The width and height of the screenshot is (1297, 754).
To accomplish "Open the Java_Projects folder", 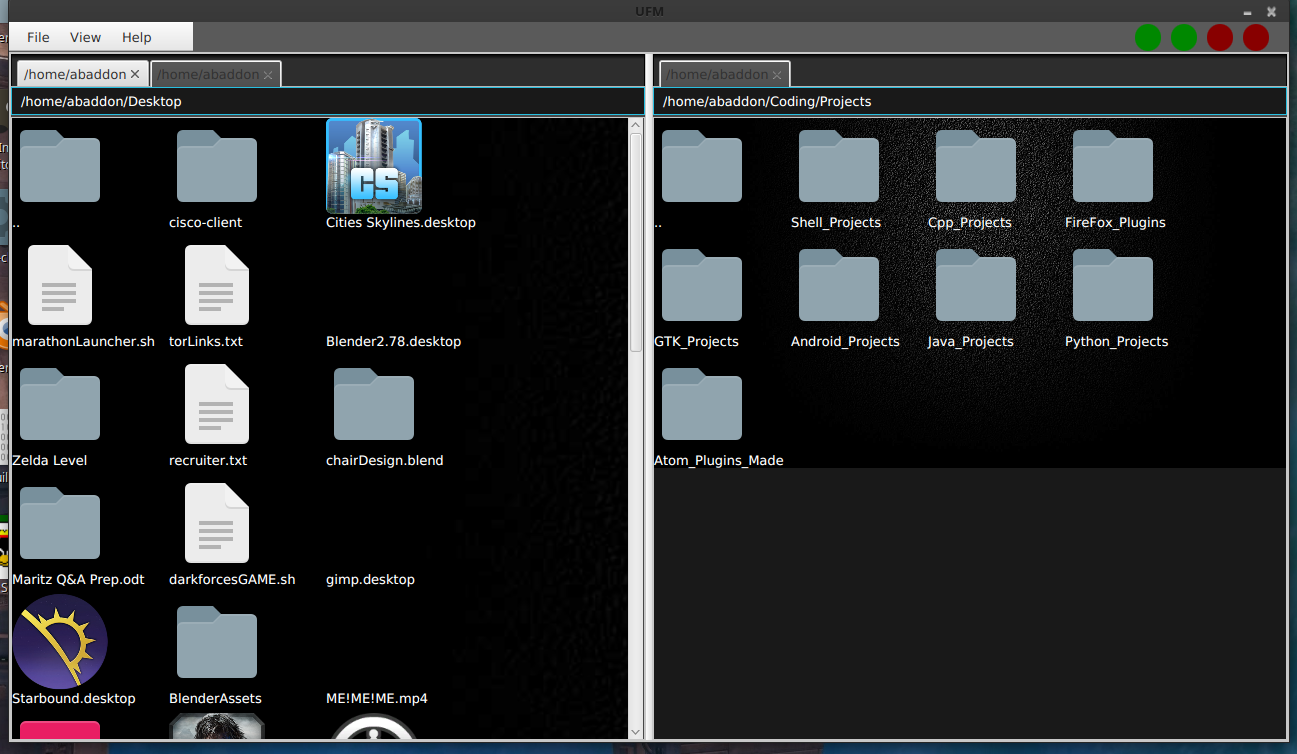I will 975,285.
